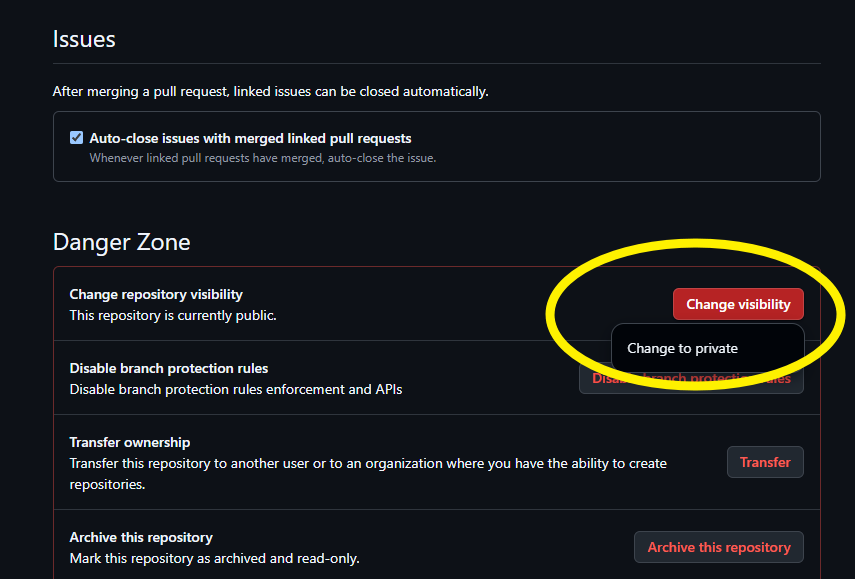Click the Transfer ownership row title
Screen dimensions: 855x579
[130, 442]
